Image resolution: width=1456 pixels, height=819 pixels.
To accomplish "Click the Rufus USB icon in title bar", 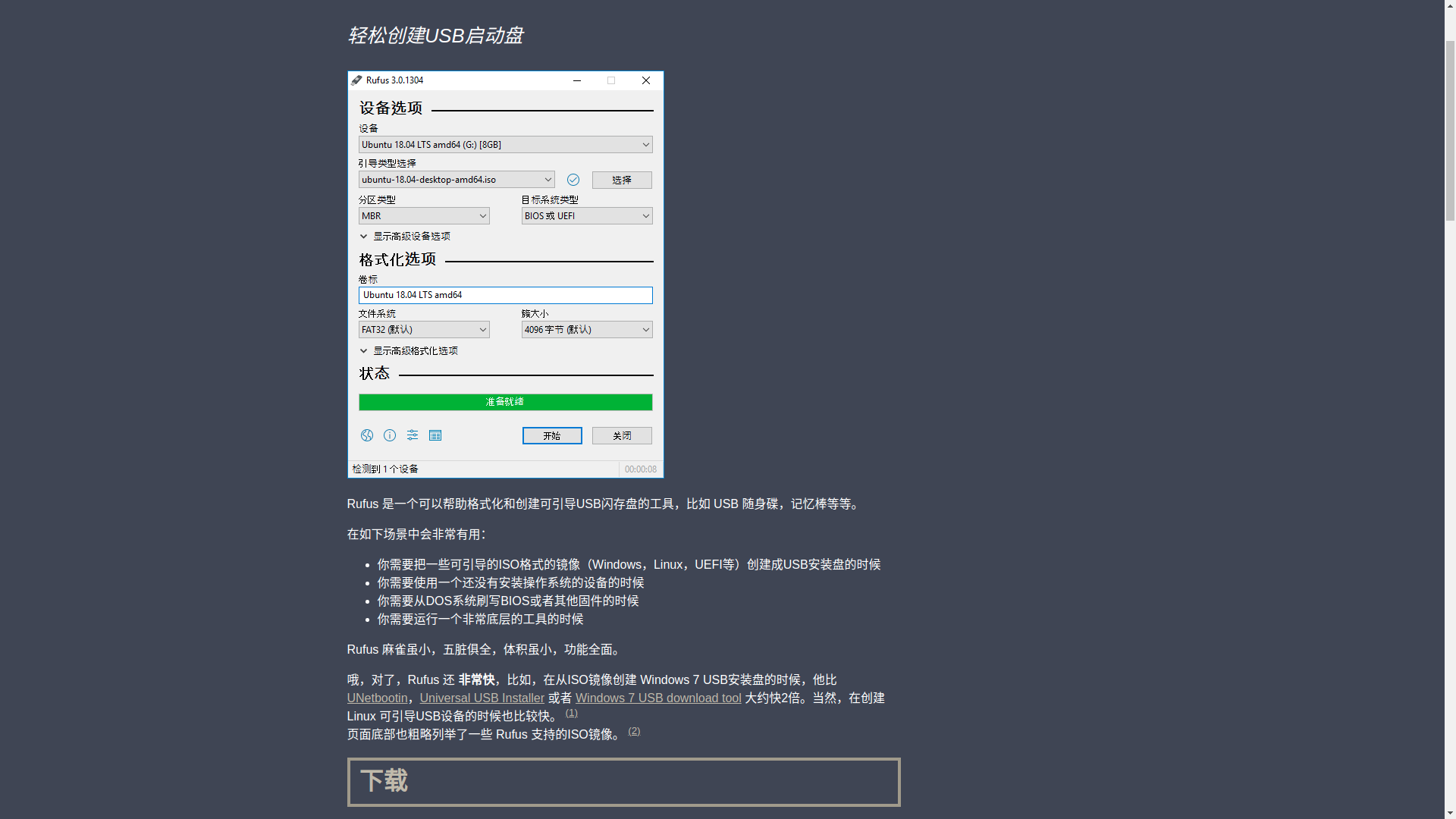I will point(356,80).
